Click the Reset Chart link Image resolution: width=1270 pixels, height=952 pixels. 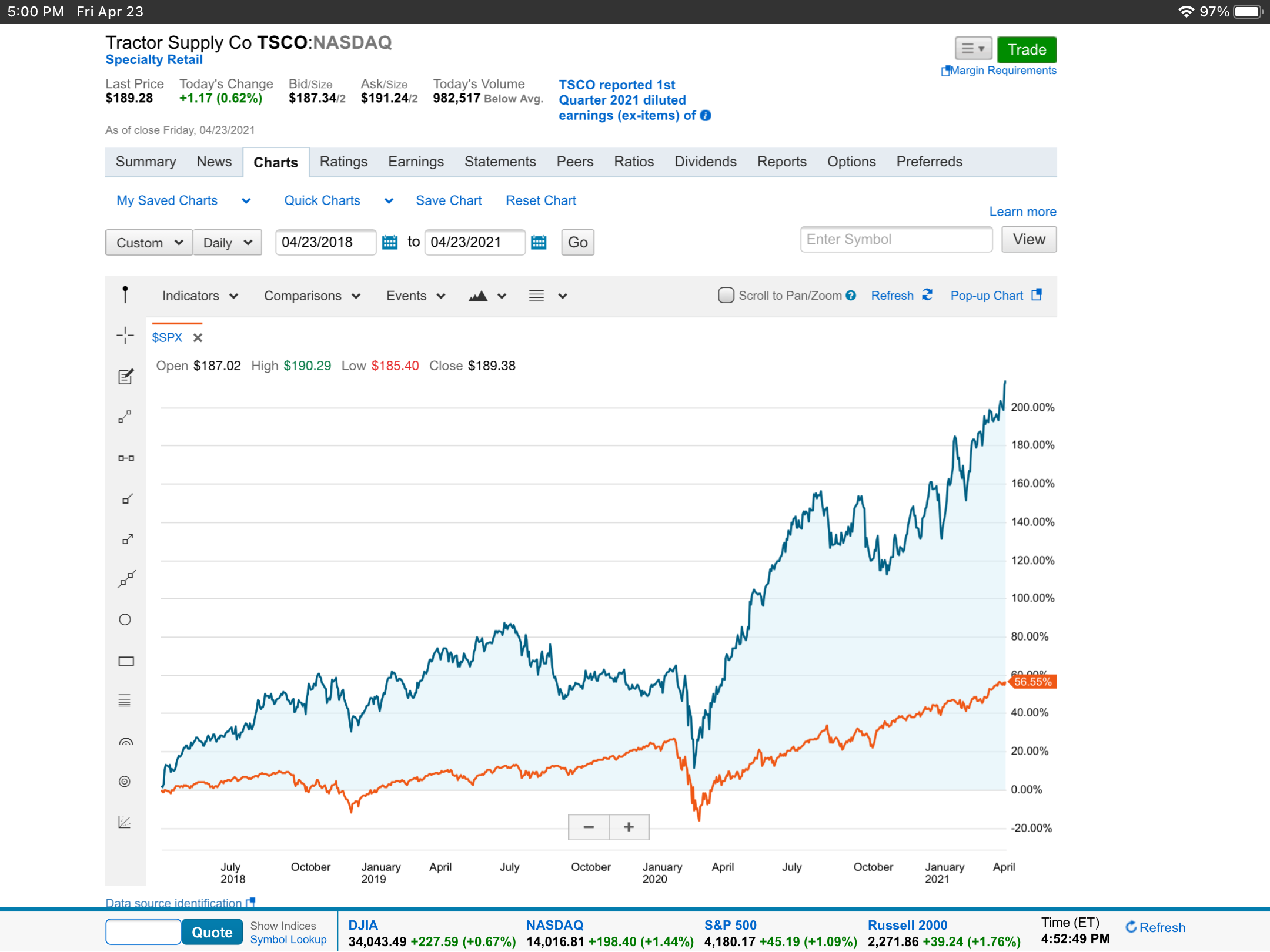(540, 200)
